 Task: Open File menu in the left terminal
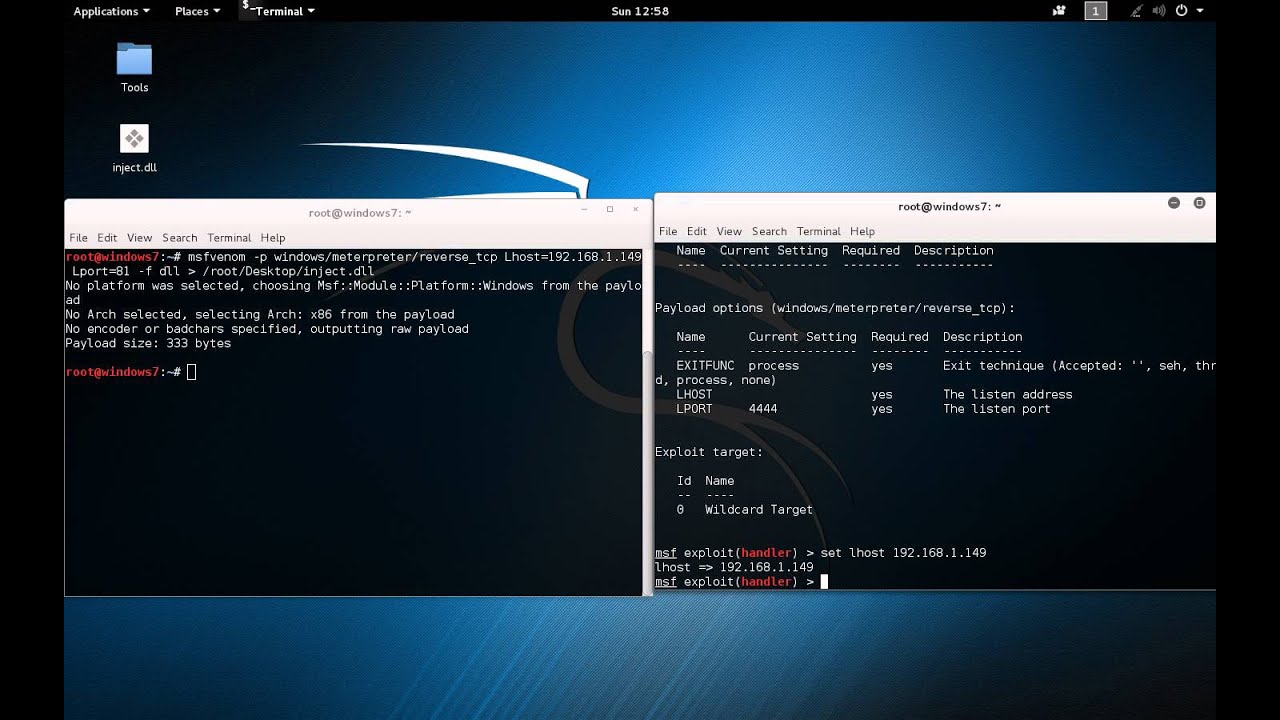(x=78, y=238)
